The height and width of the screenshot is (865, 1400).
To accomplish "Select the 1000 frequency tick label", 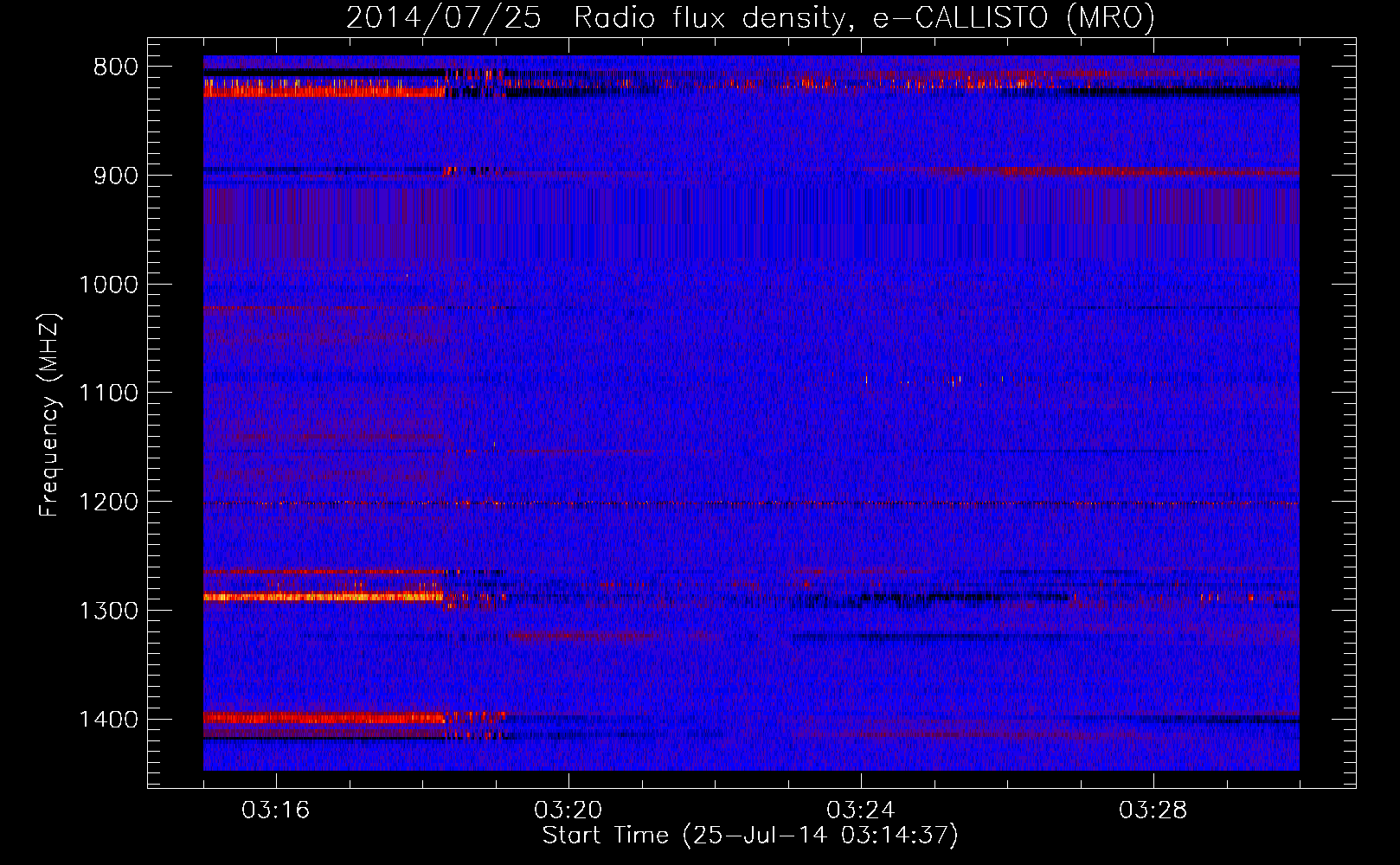I will coord(108,285).
